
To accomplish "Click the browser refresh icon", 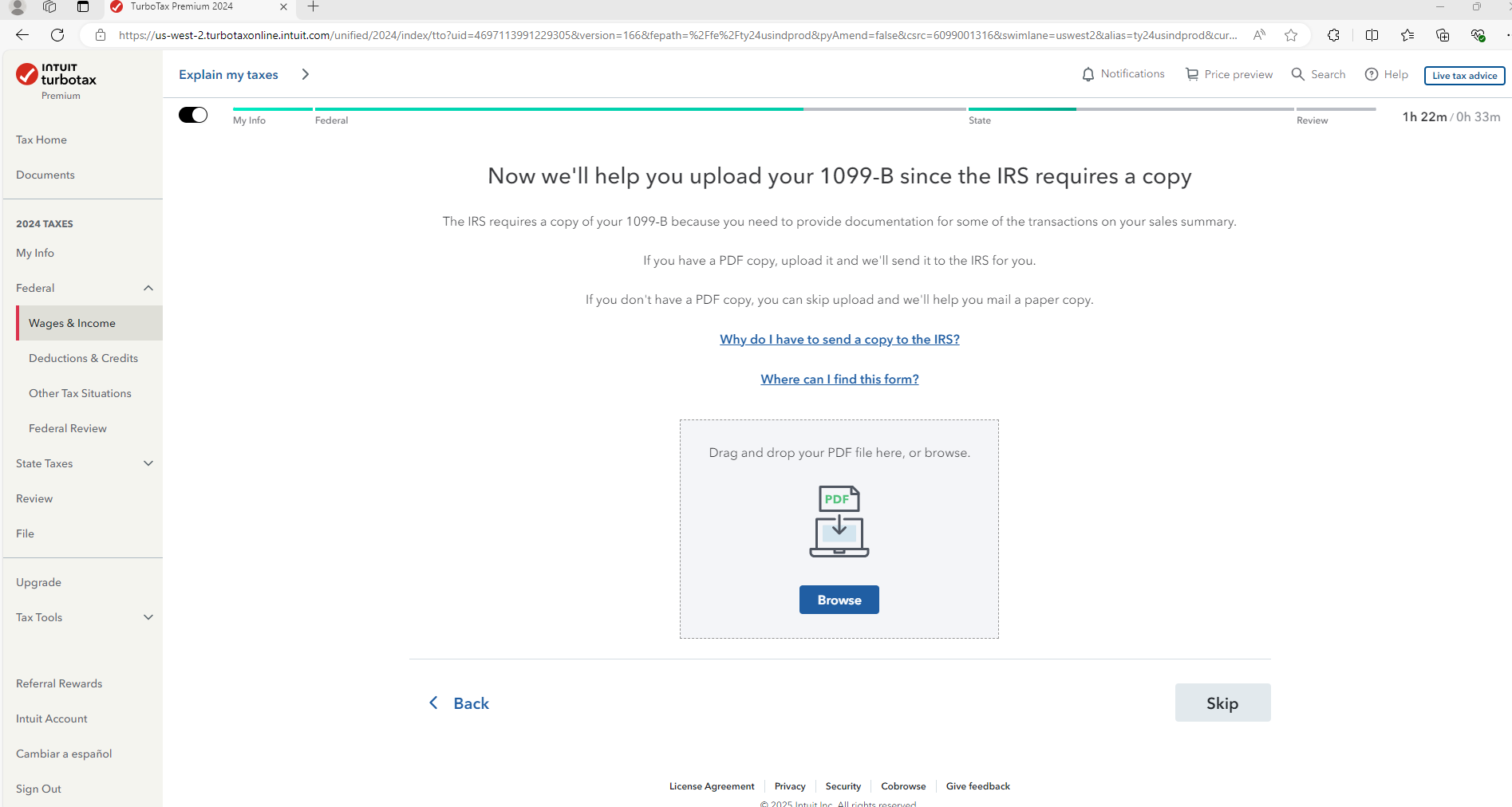I will [x=57, y=35].
